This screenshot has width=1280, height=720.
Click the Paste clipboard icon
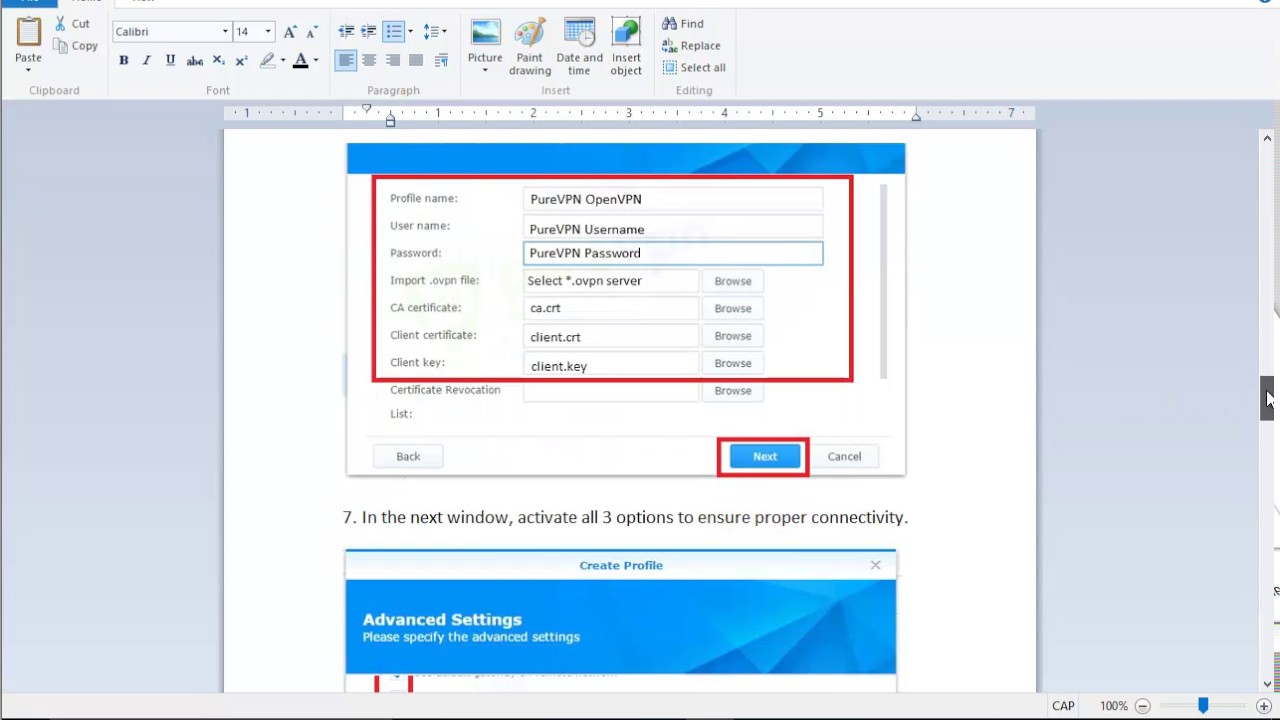pyautogui.click(x=28, y=34)
